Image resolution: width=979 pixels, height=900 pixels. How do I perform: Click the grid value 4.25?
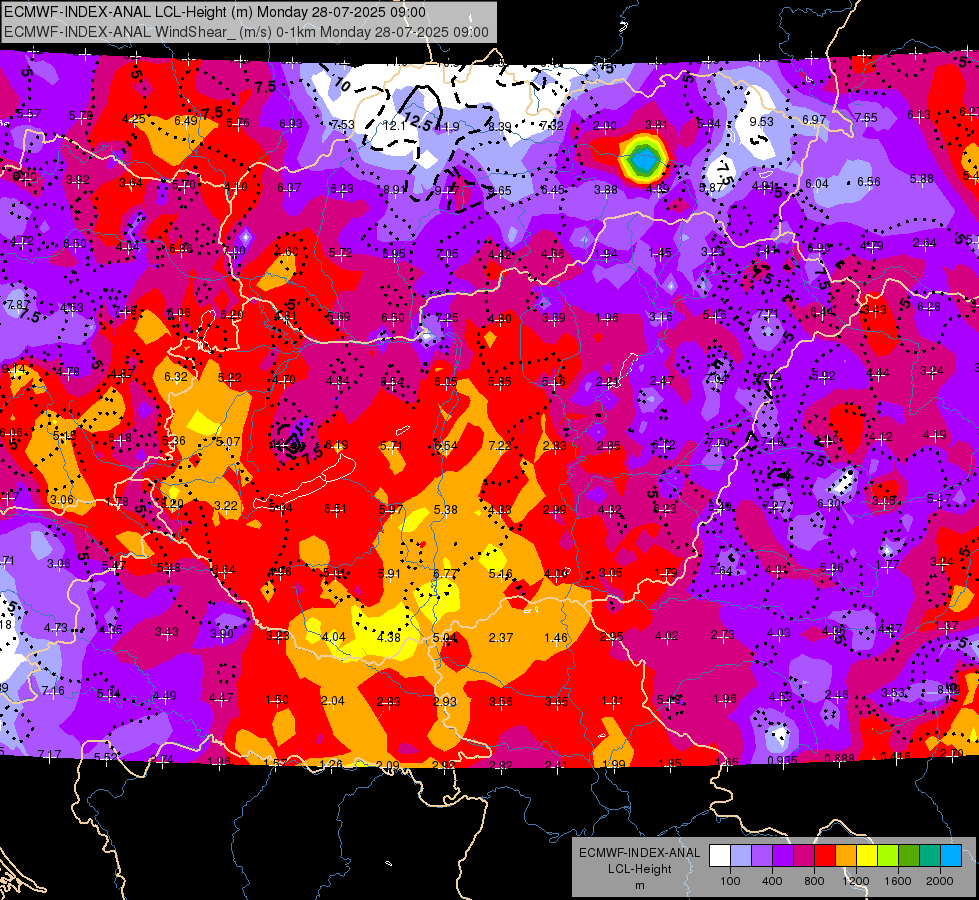pyautogui.click(x=134, y=119)
